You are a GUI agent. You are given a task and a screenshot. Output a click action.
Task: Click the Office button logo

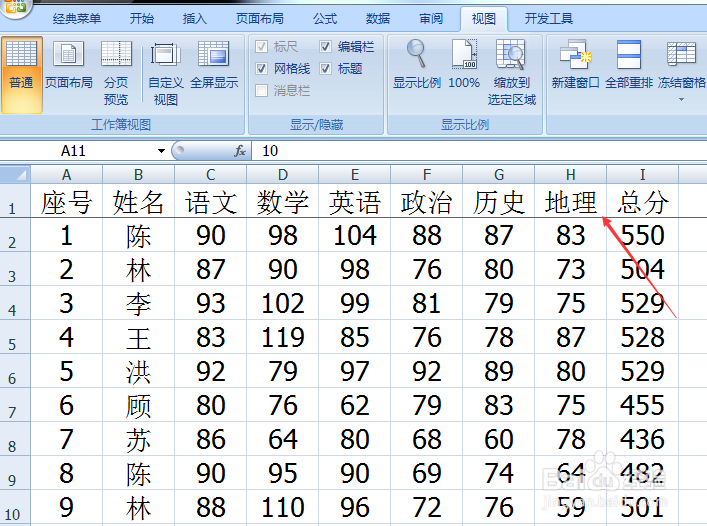pyautogui.click(x=16, y=7)
